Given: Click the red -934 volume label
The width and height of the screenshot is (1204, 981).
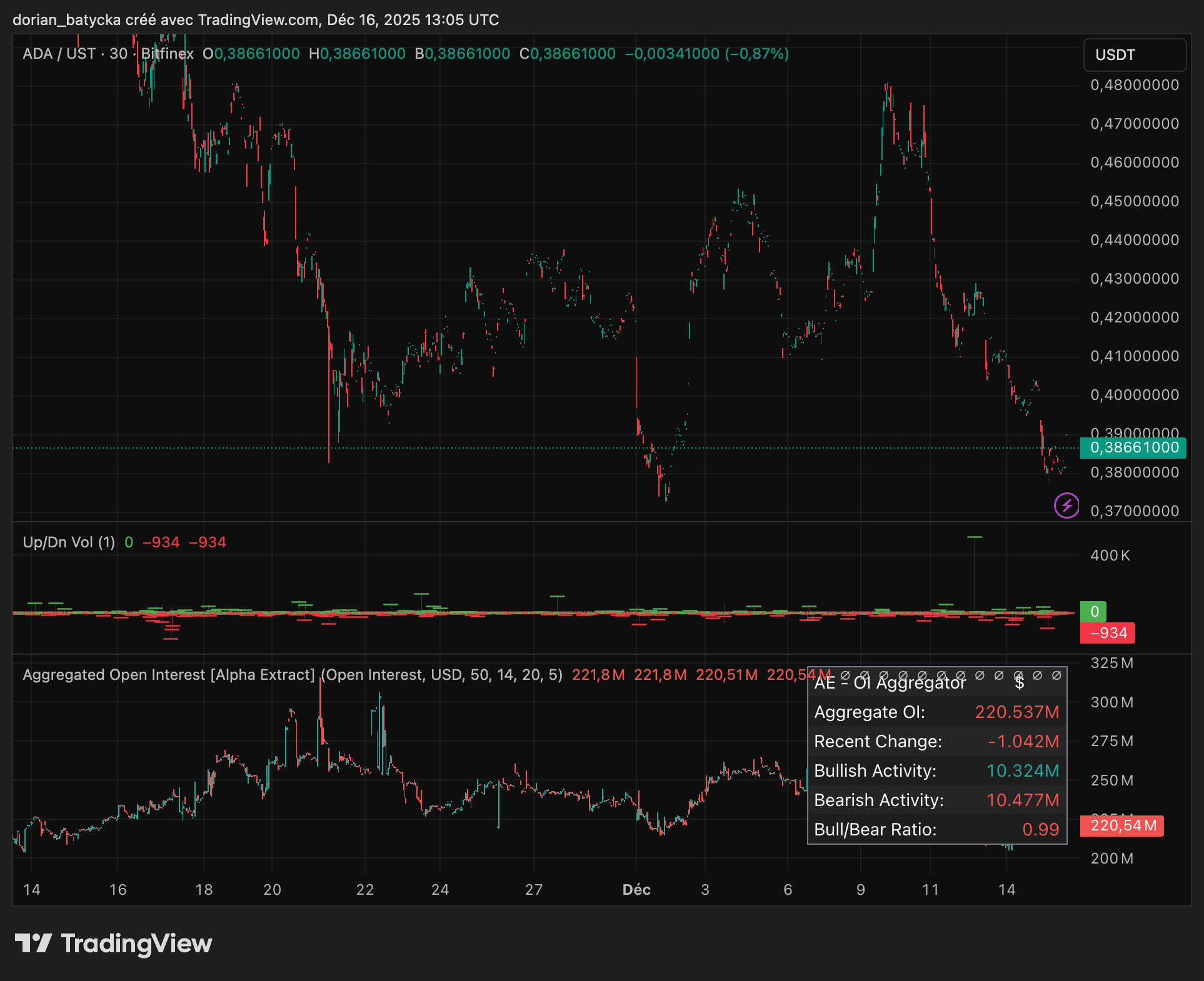Looking at the screenshot, I should [1108, 633].
